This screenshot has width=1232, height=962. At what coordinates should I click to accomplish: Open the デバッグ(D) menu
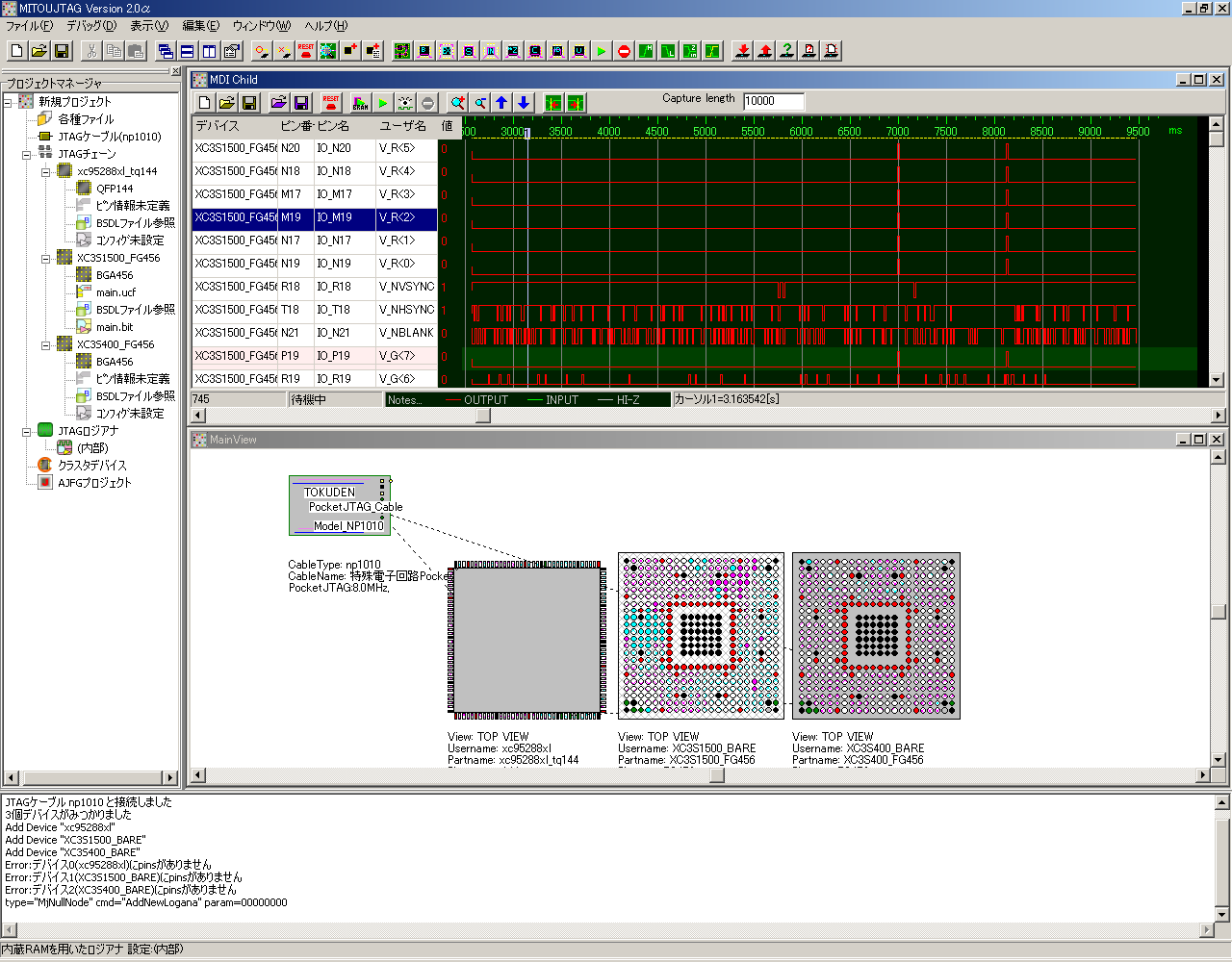[90, 26]
